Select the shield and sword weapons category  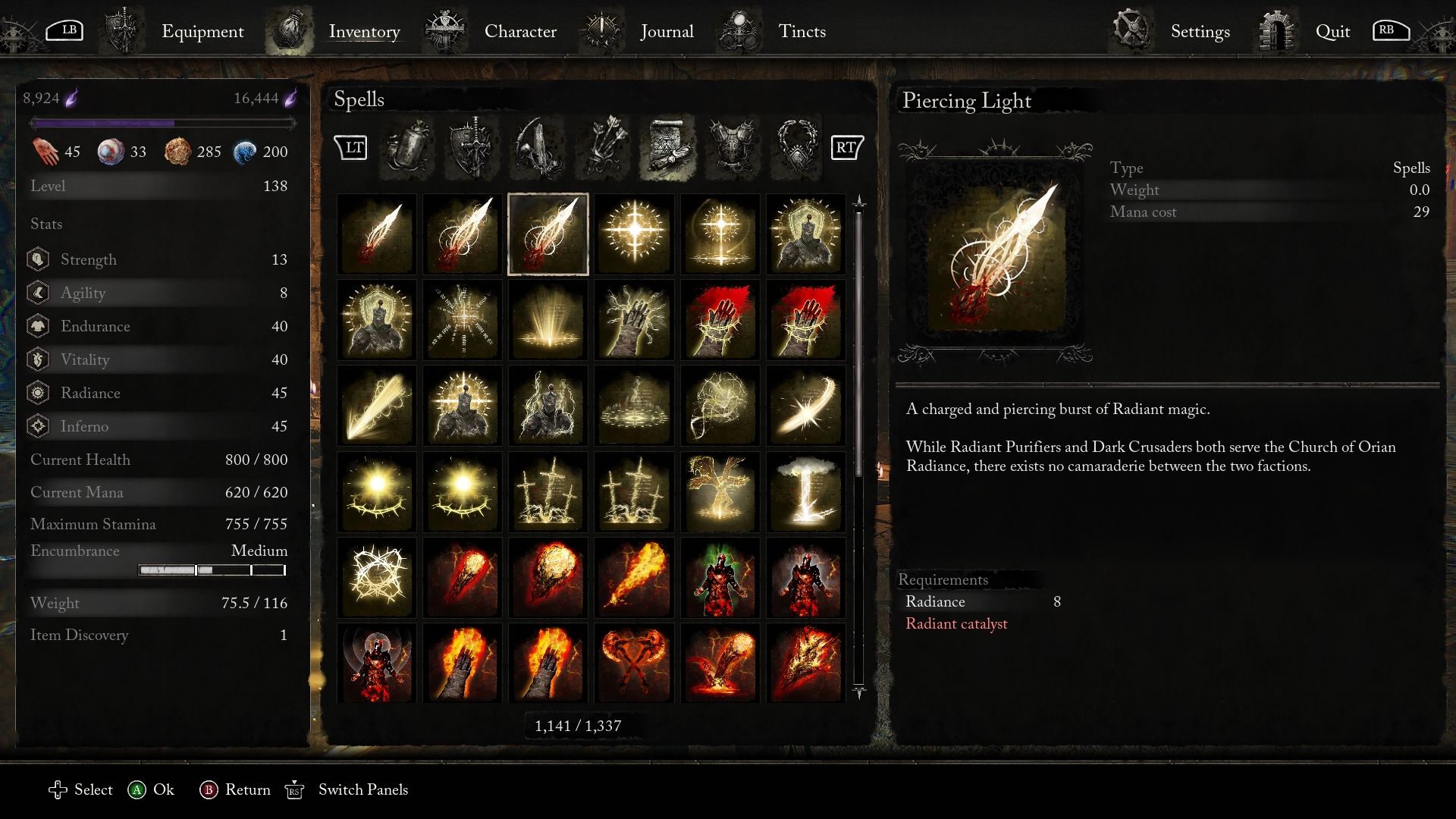pos(473,147)
